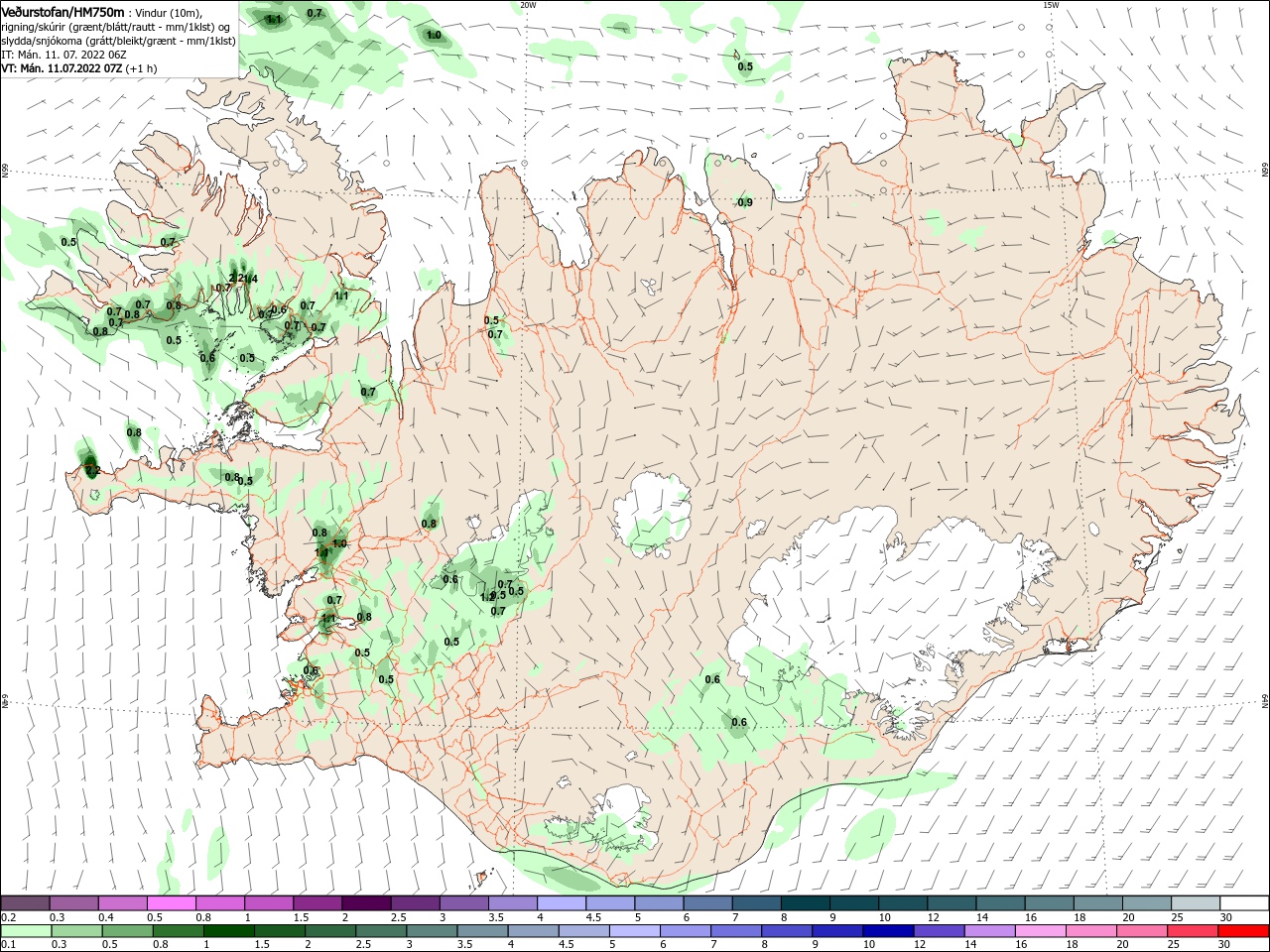Click the bright pink snow swatch between 0.5 and 0.8
Image resolution: width=1270 pixels, height=952 pixels.
coord(172,903)
